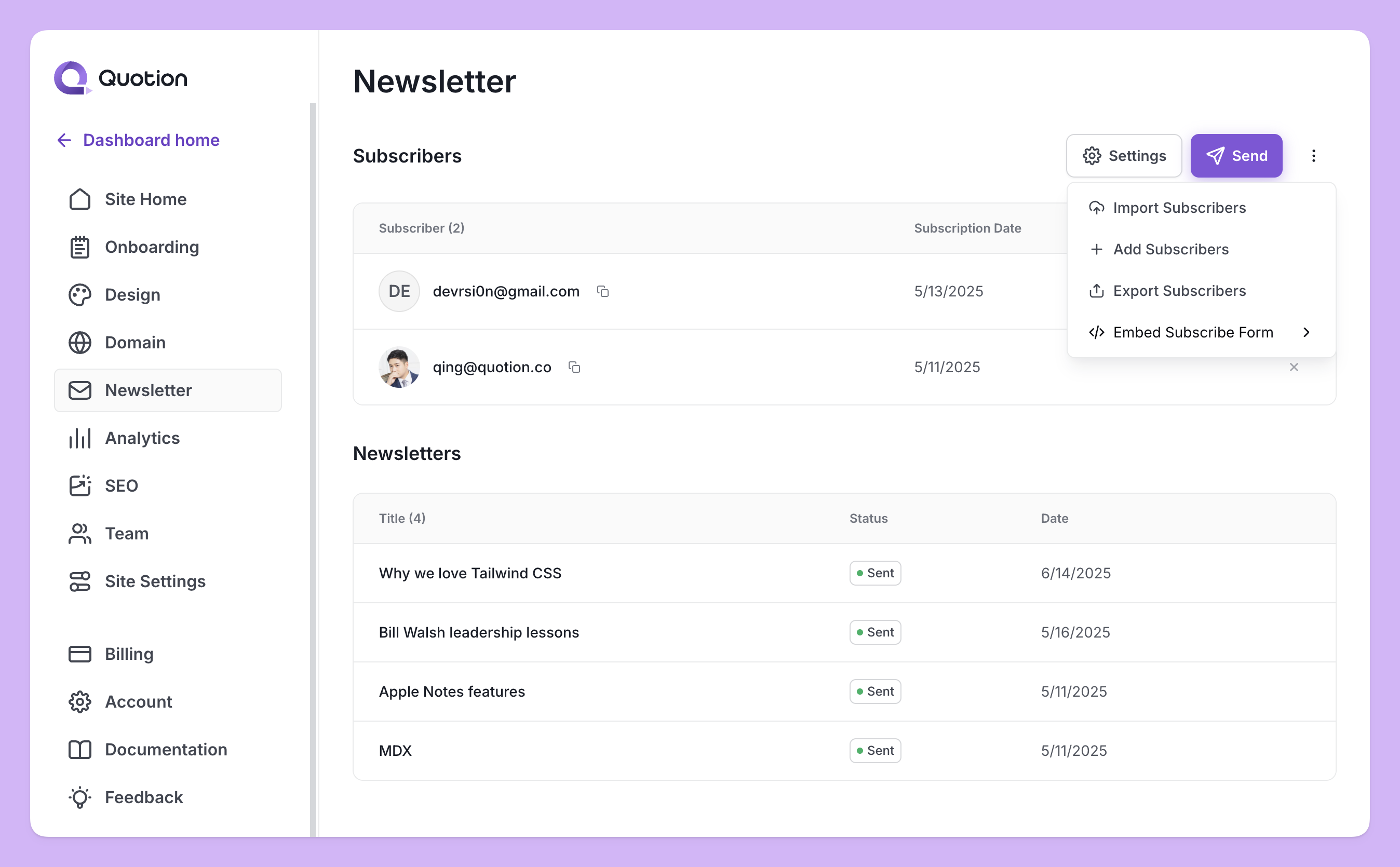
Task: Open Analytics via the bar chart icon
Action: tap(80, 438)
